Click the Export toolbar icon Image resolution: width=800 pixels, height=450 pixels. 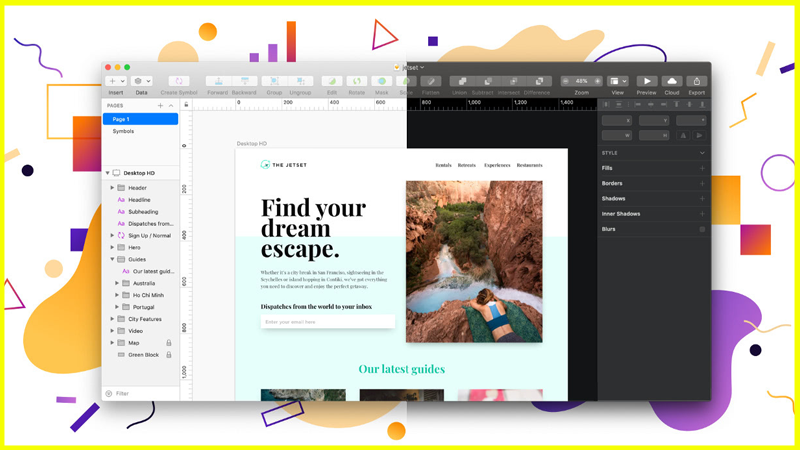[x=696, y=81]
